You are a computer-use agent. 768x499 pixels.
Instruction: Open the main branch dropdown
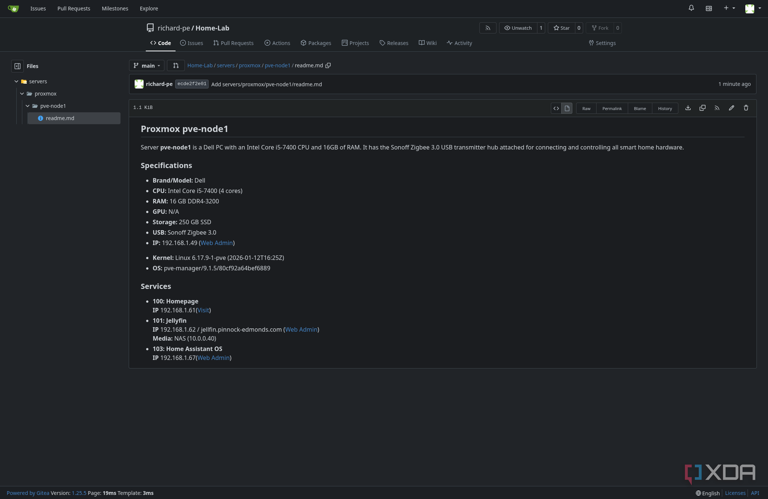146,66
